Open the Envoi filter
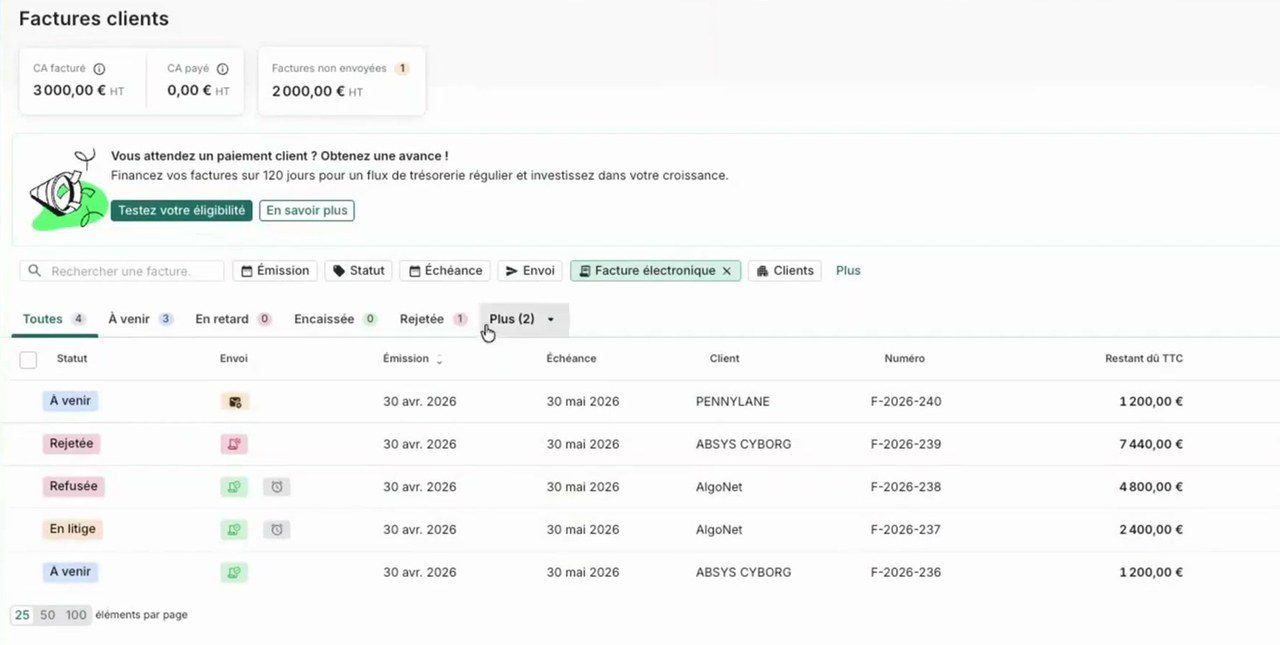The image size is (1280, 645). pyautogui.click(x=530, y=271)
